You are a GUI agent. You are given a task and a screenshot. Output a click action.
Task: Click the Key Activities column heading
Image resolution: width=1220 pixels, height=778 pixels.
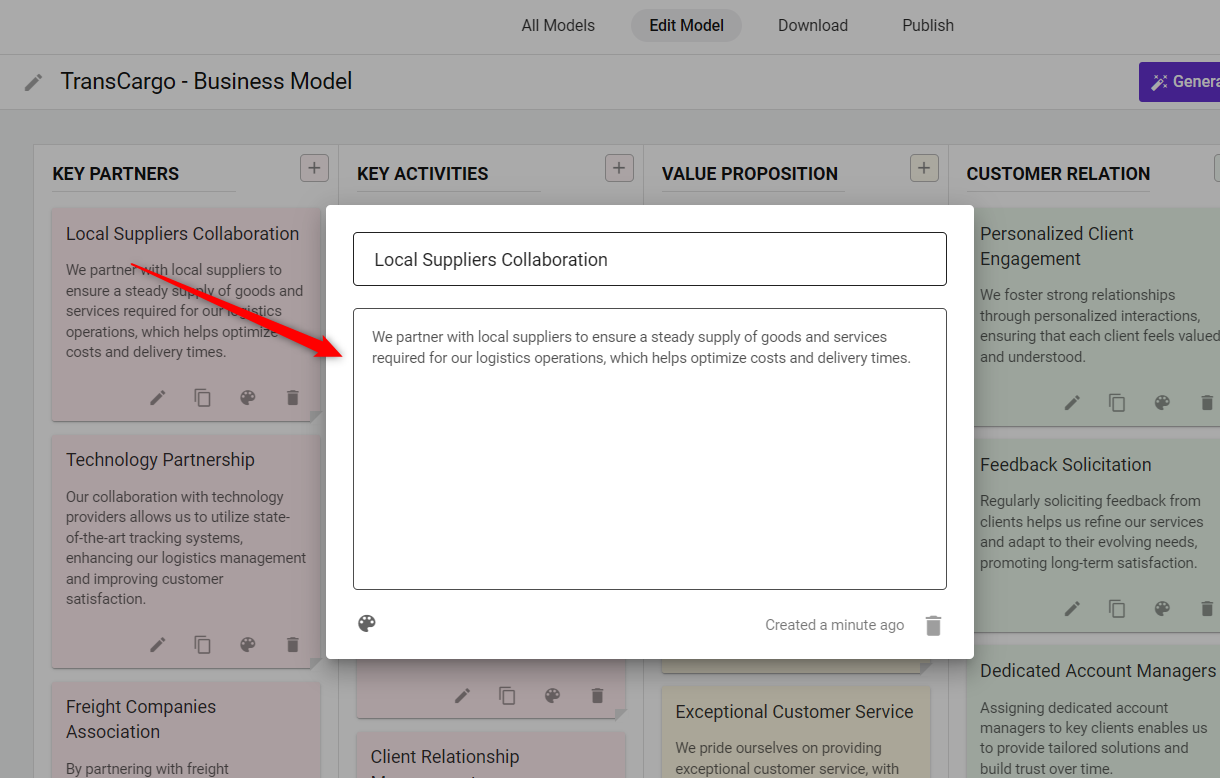tap(423, 174)
